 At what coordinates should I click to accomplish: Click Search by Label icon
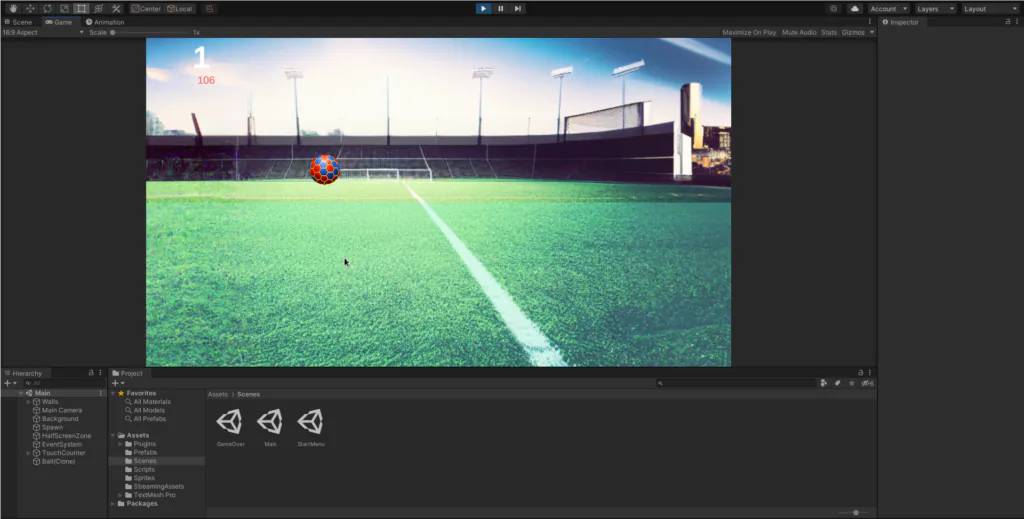[x=838, y=383]
